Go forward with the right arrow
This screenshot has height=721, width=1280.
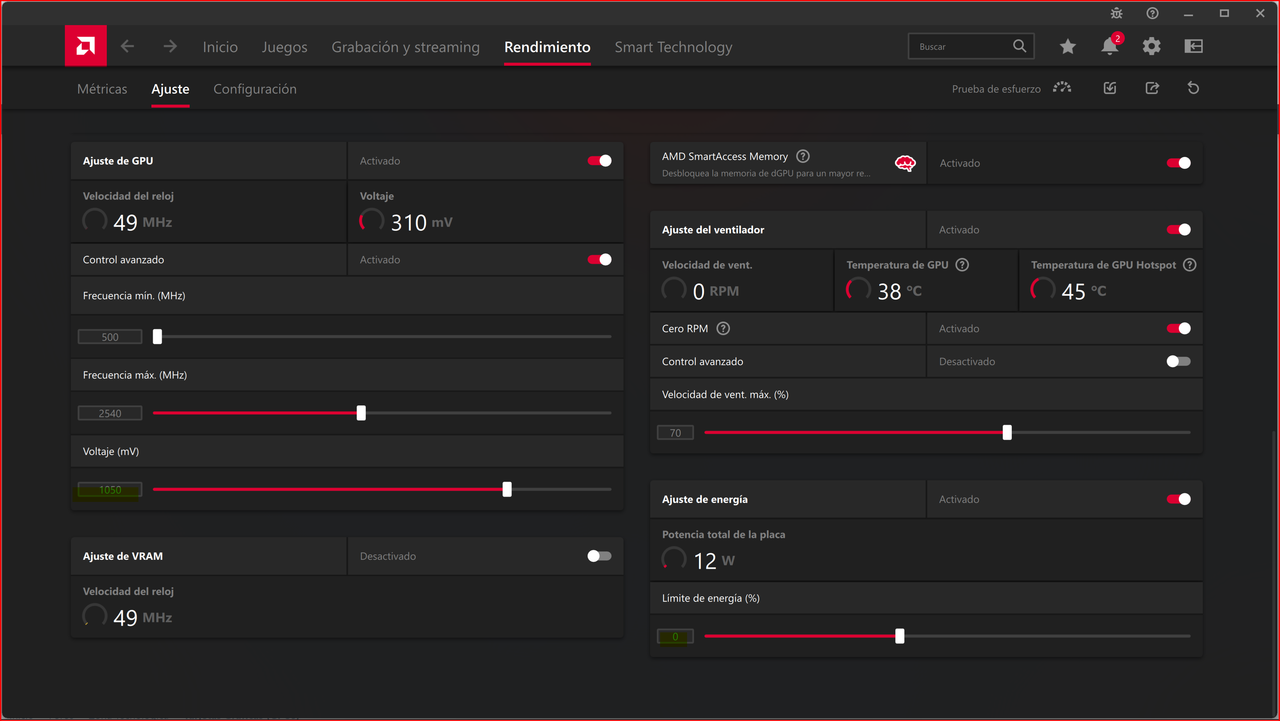[170, 46]
